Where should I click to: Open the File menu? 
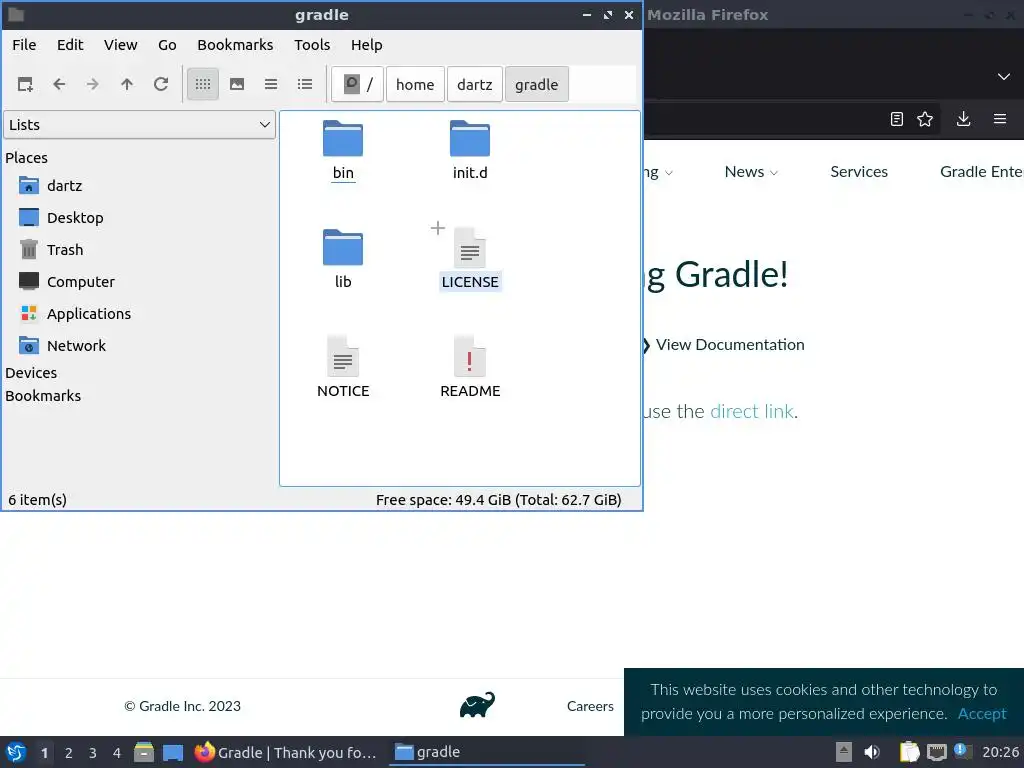pos(24,45)
